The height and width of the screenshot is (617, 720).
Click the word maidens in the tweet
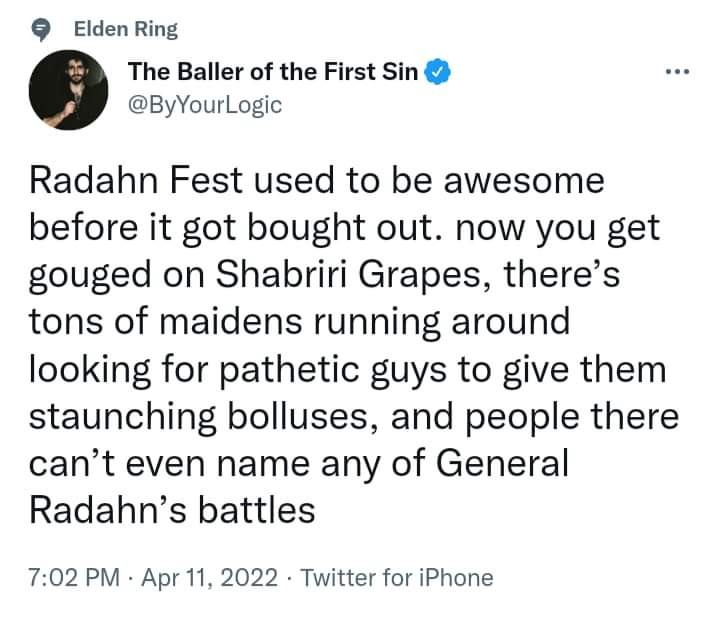pos(231,321)
